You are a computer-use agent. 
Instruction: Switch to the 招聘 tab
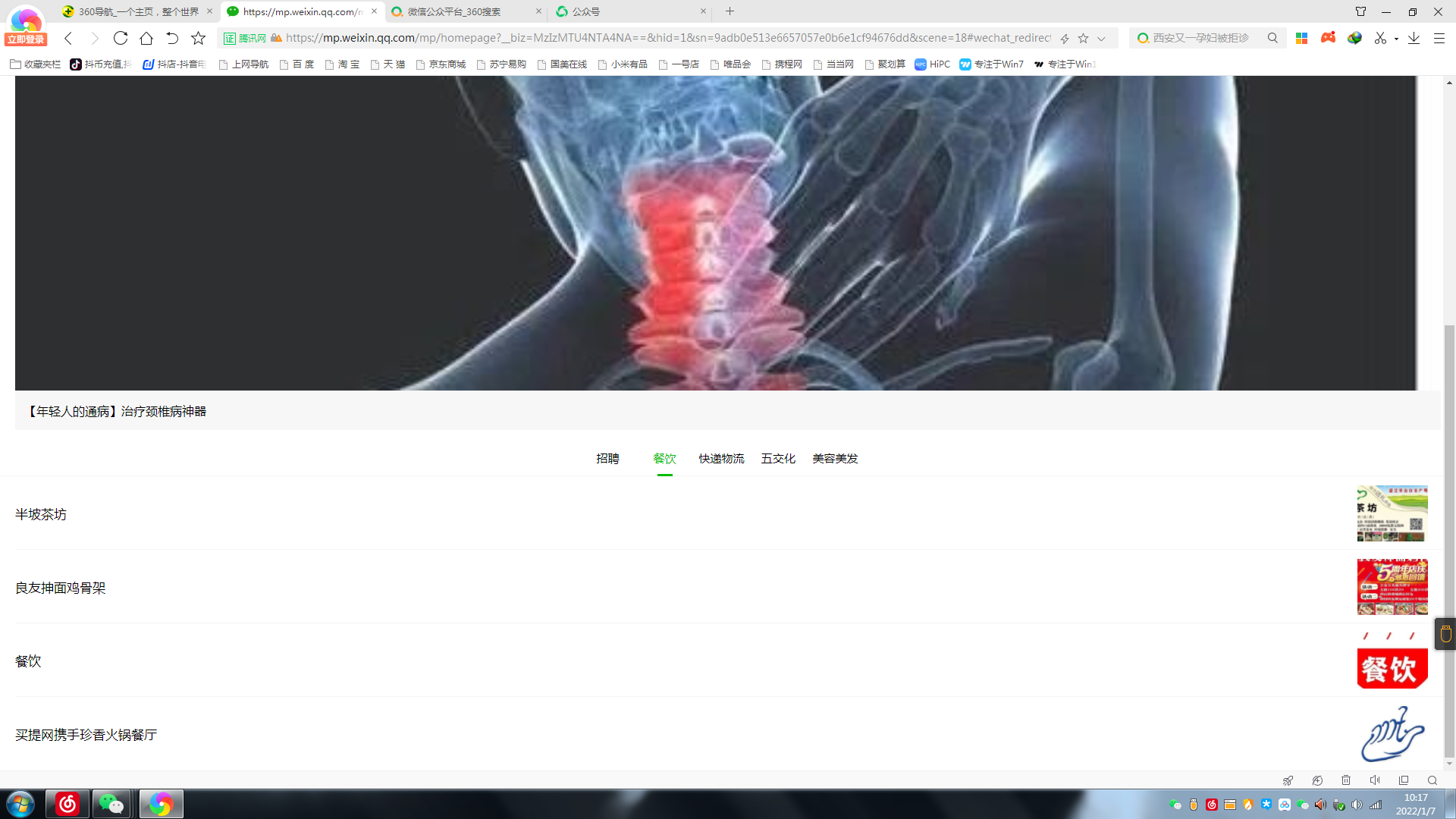click(607, 459)
